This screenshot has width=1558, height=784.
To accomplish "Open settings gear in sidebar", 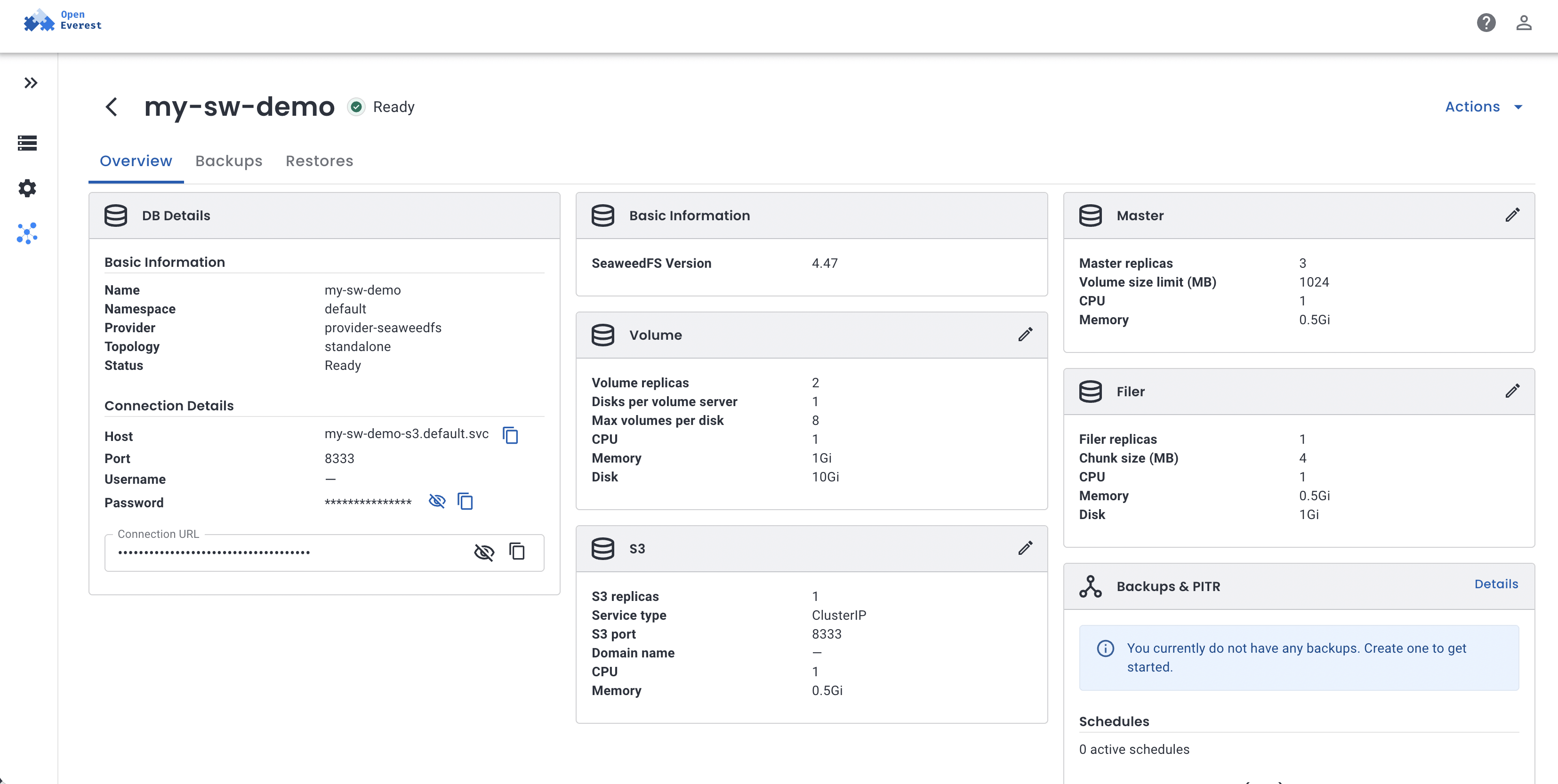I will (x=27, y=188).
